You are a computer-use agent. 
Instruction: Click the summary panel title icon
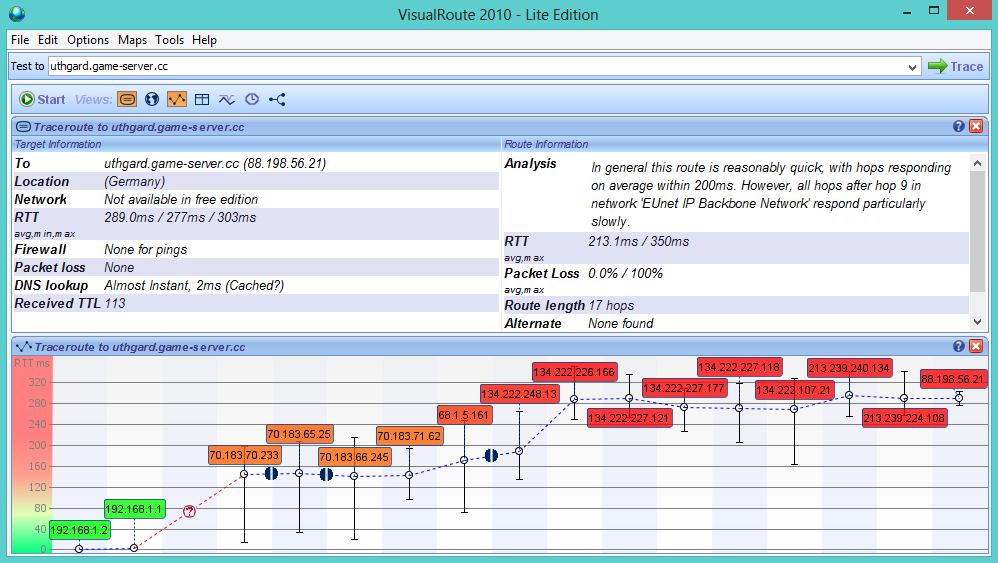(x=23, y=127)
